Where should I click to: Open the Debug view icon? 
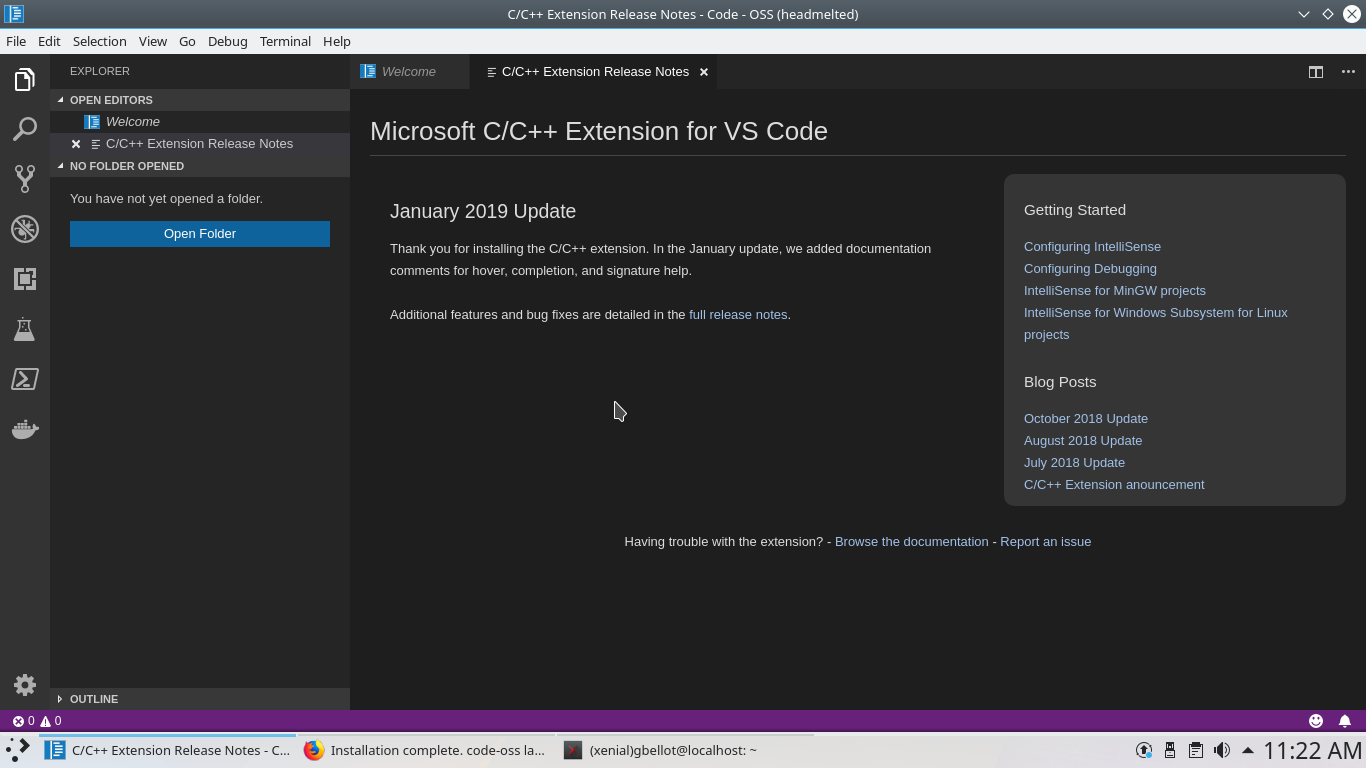click(x=25, y=229)
